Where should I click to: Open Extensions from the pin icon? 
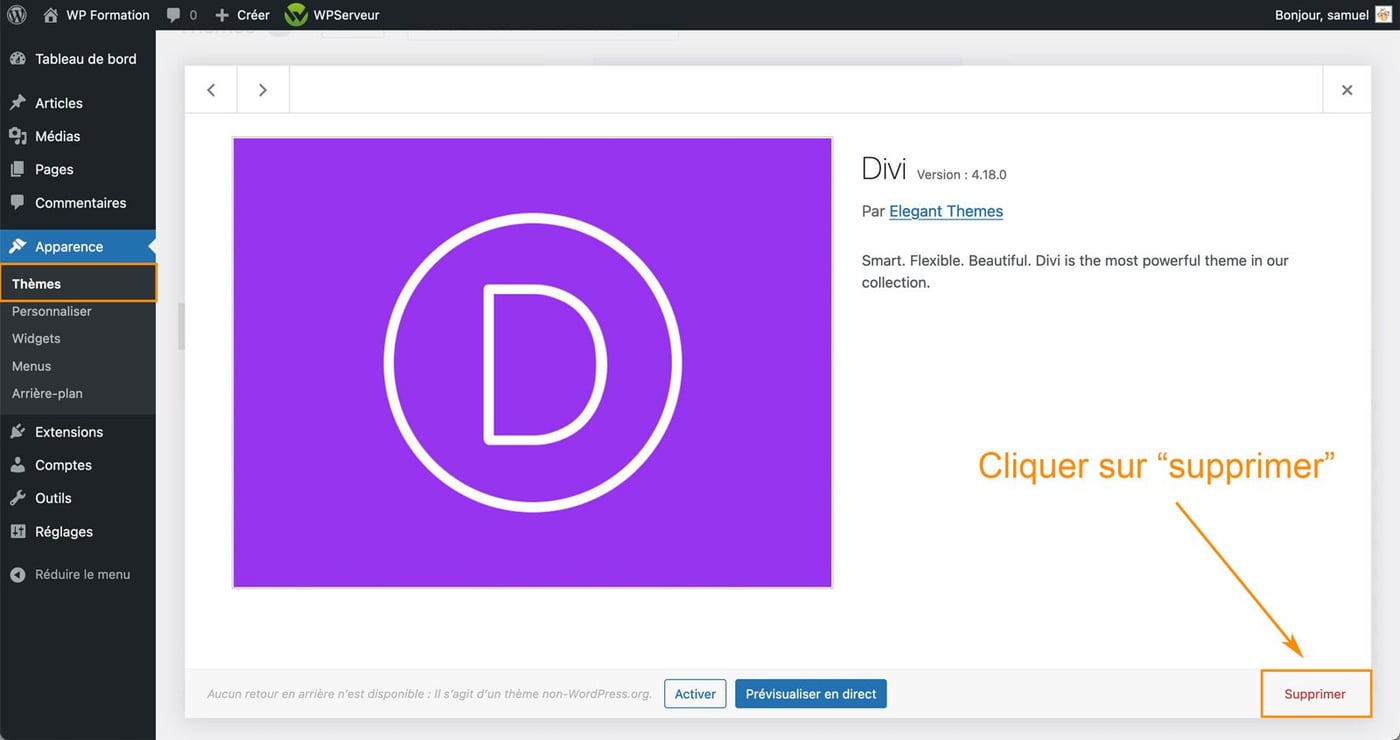(18, 431)
